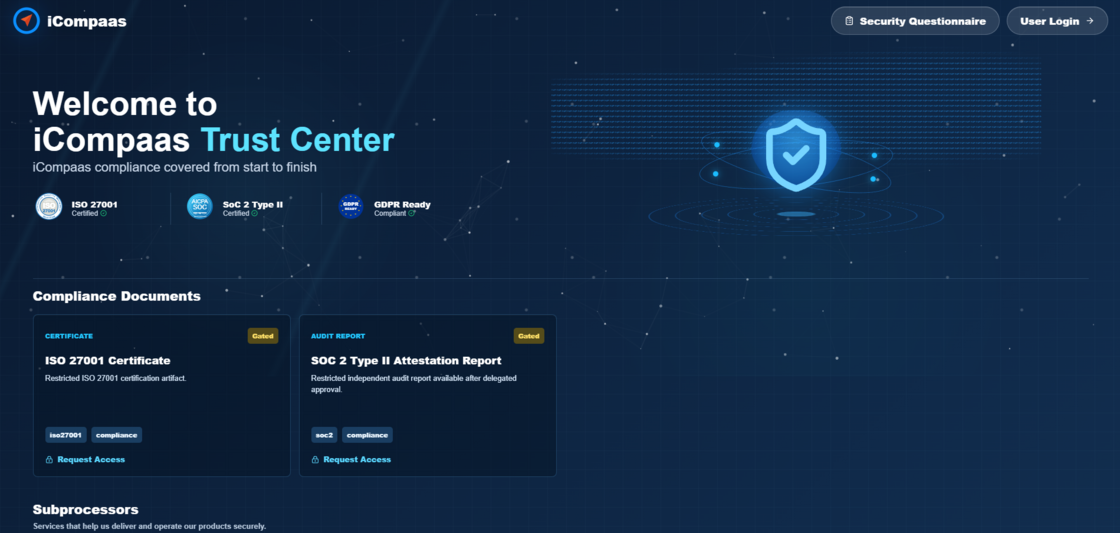Click the iCompaas brand name text
Screen dimensions: 1120x533
[86, 21]
